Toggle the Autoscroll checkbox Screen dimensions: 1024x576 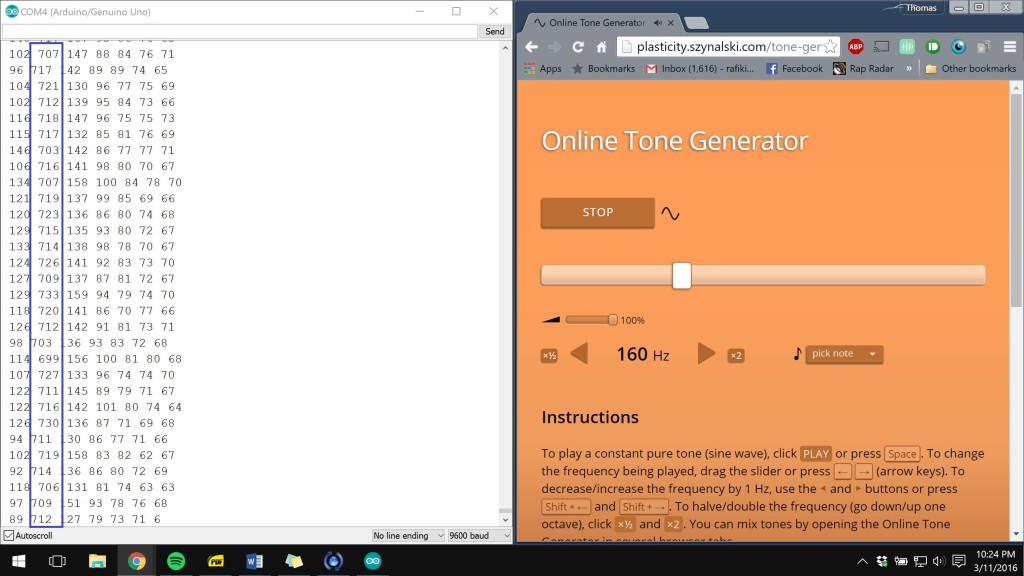point(8,536)
